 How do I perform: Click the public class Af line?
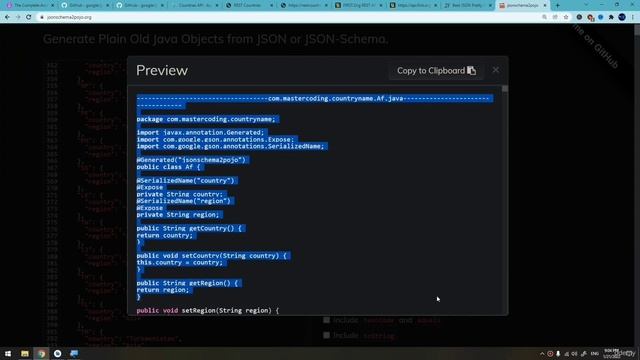[x=168, y=167]
